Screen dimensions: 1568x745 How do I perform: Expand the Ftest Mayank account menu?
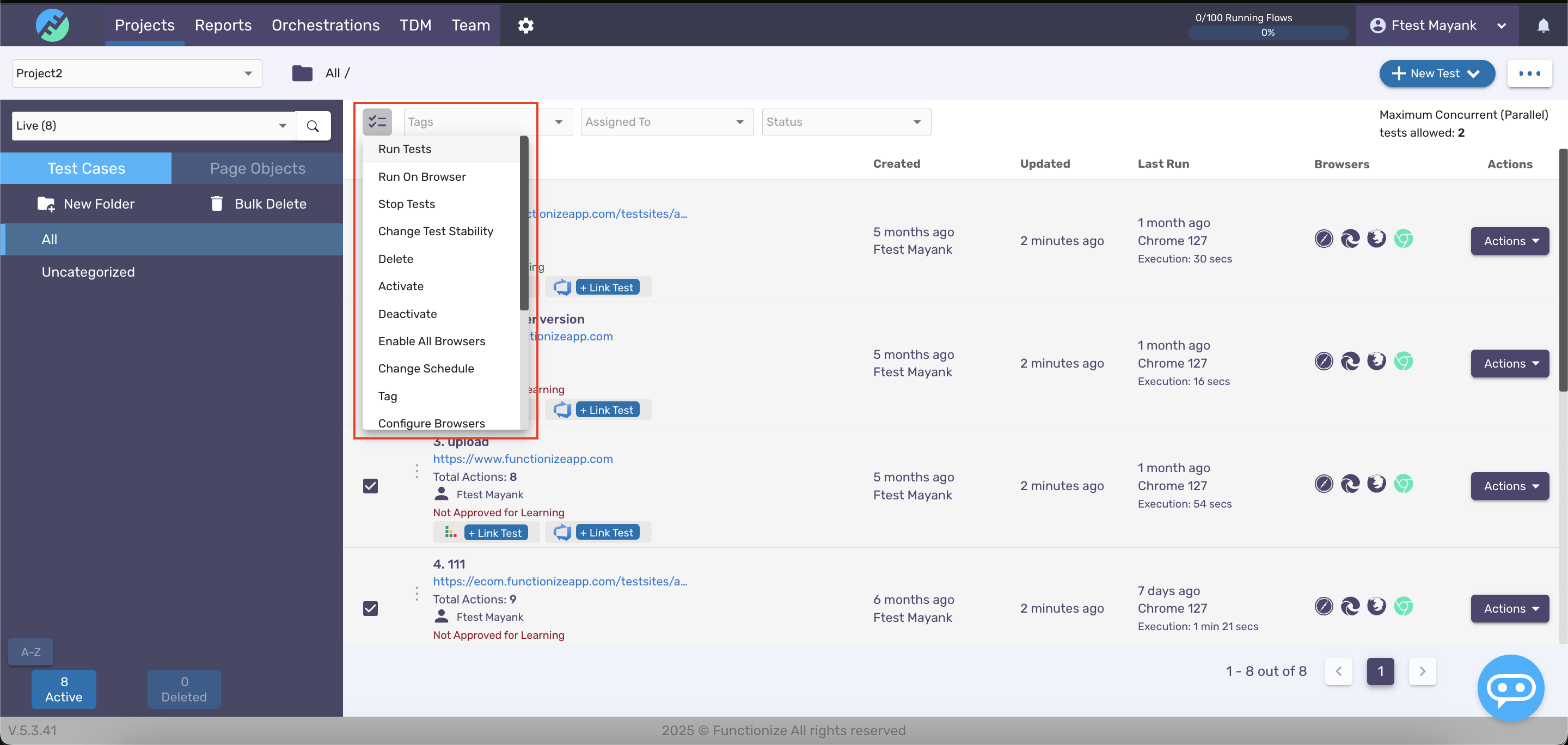point(1437,25)
